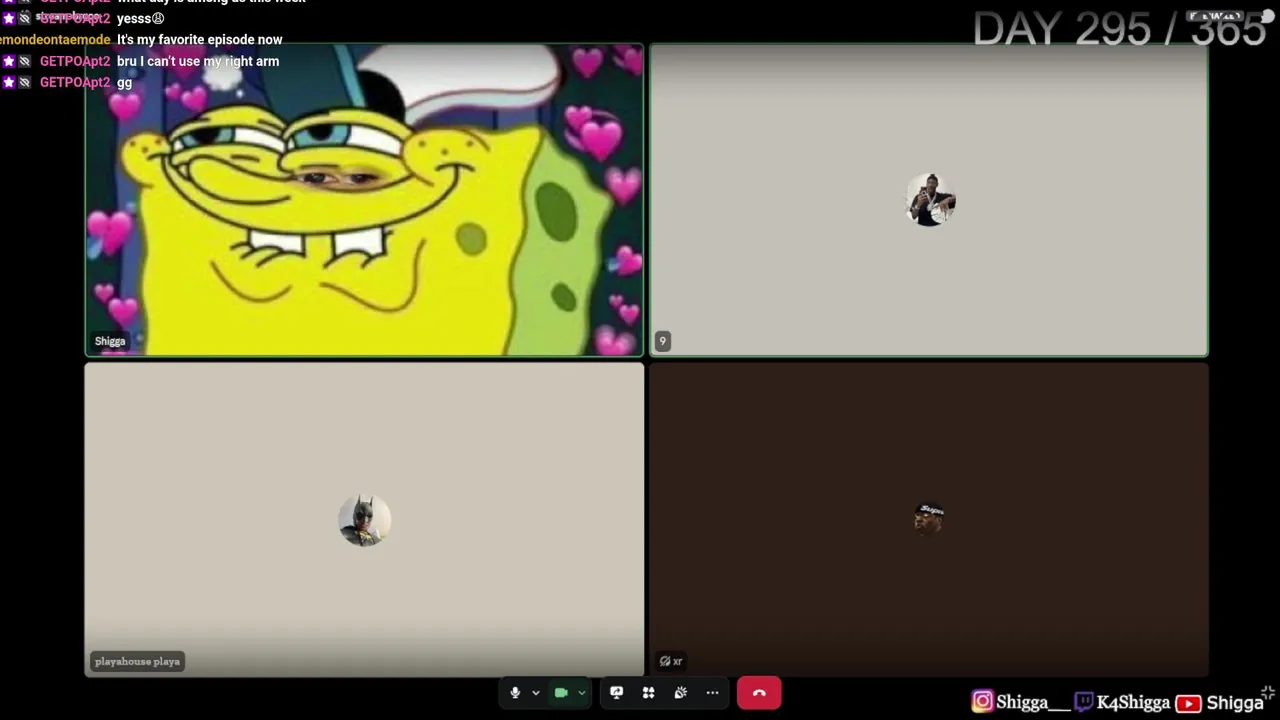Image resolution: width=1280 pixels, height=720 pixels.
Task: Hang up with the red disconnect button
Action: (x=759, y=693)
